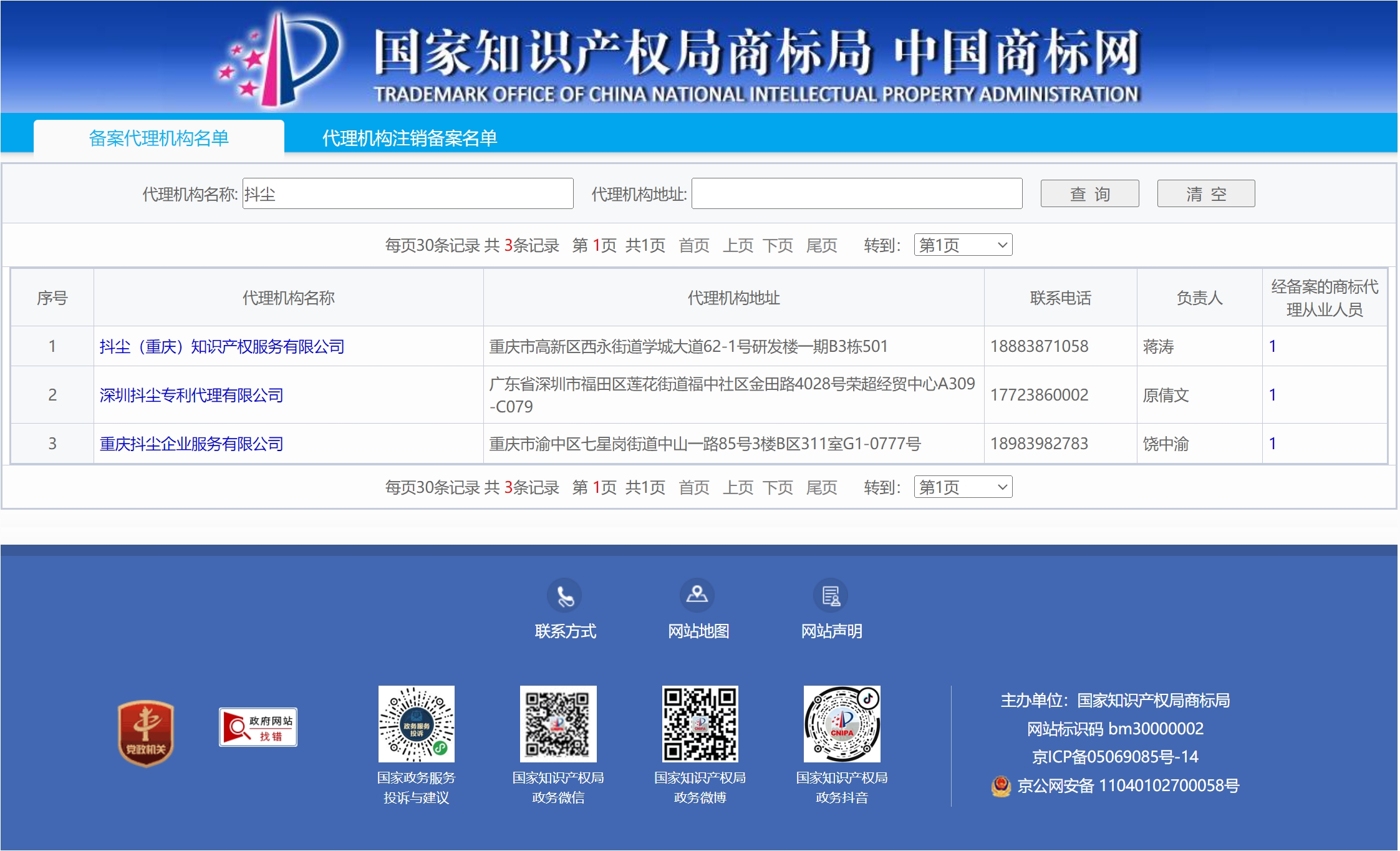The height and width of the screenshot is (851, 1400).
Task: Click the 政府网站找错 badge
Action: tap(258, 727)
